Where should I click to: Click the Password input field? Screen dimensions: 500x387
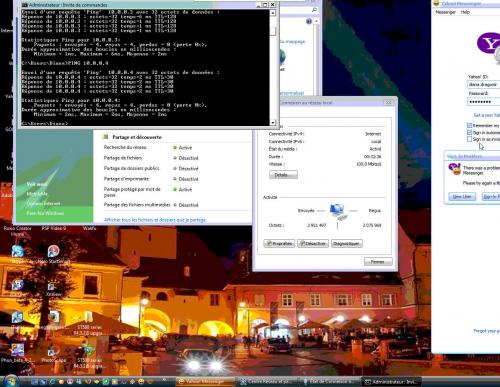click(483, 101)
